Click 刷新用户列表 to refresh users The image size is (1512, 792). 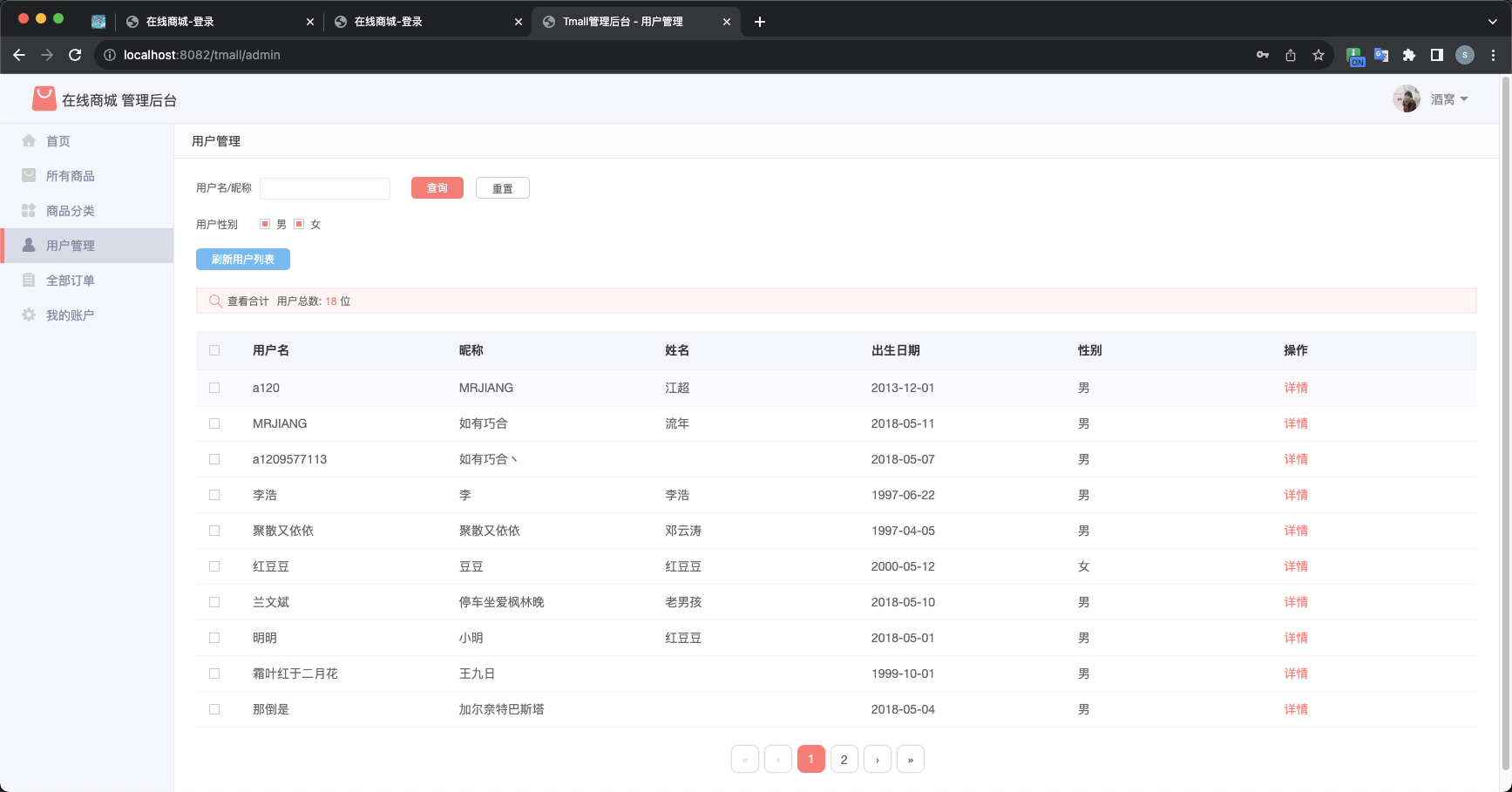click(x=243, y=259)
